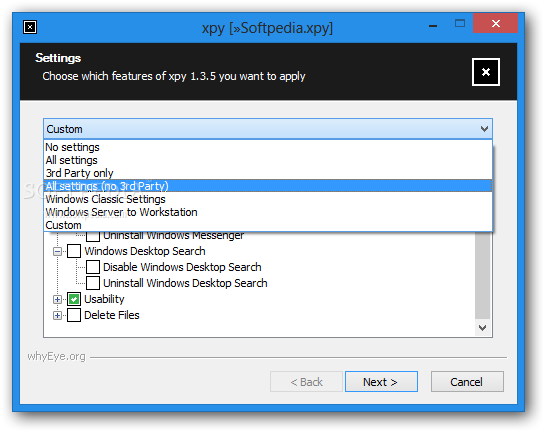
Task: Click the Usability tree label
Action: tap(104, 299)
